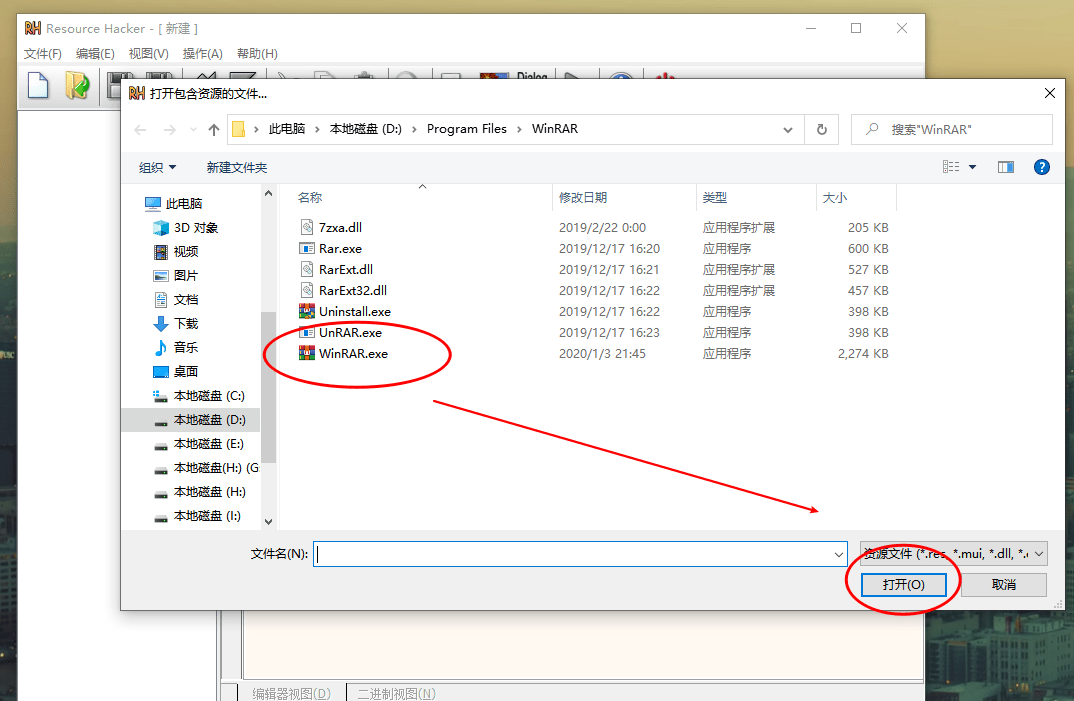The image size is (1074, 701).
Task: Click the change view layout icon
Action: pyautogui.click(x=951, y=167)
